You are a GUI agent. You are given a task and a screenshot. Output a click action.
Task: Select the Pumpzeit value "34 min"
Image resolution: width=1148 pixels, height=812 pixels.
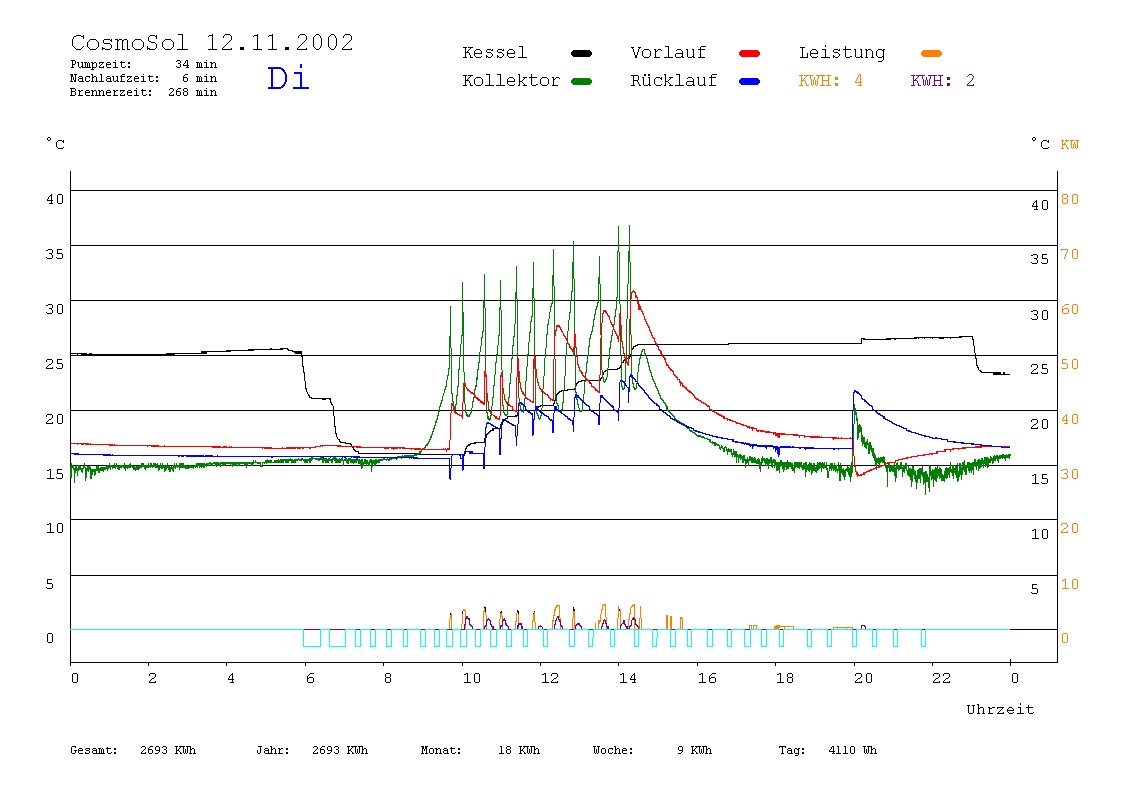tap(196, 64)
